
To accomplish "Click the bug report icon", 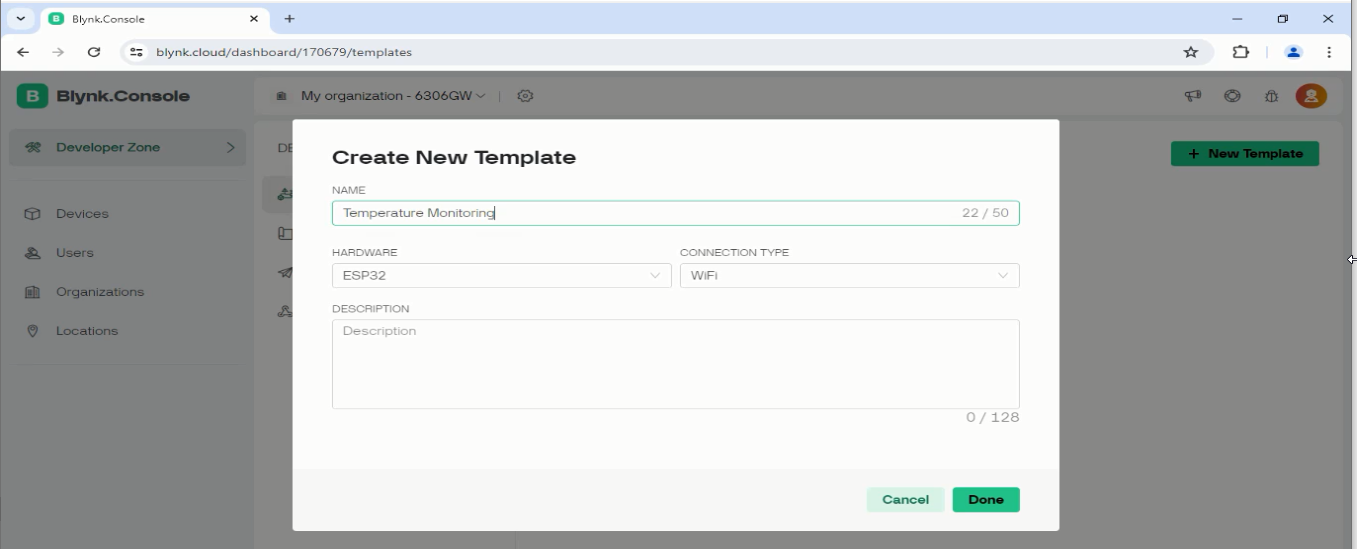I will click(x=1272, y=96).
